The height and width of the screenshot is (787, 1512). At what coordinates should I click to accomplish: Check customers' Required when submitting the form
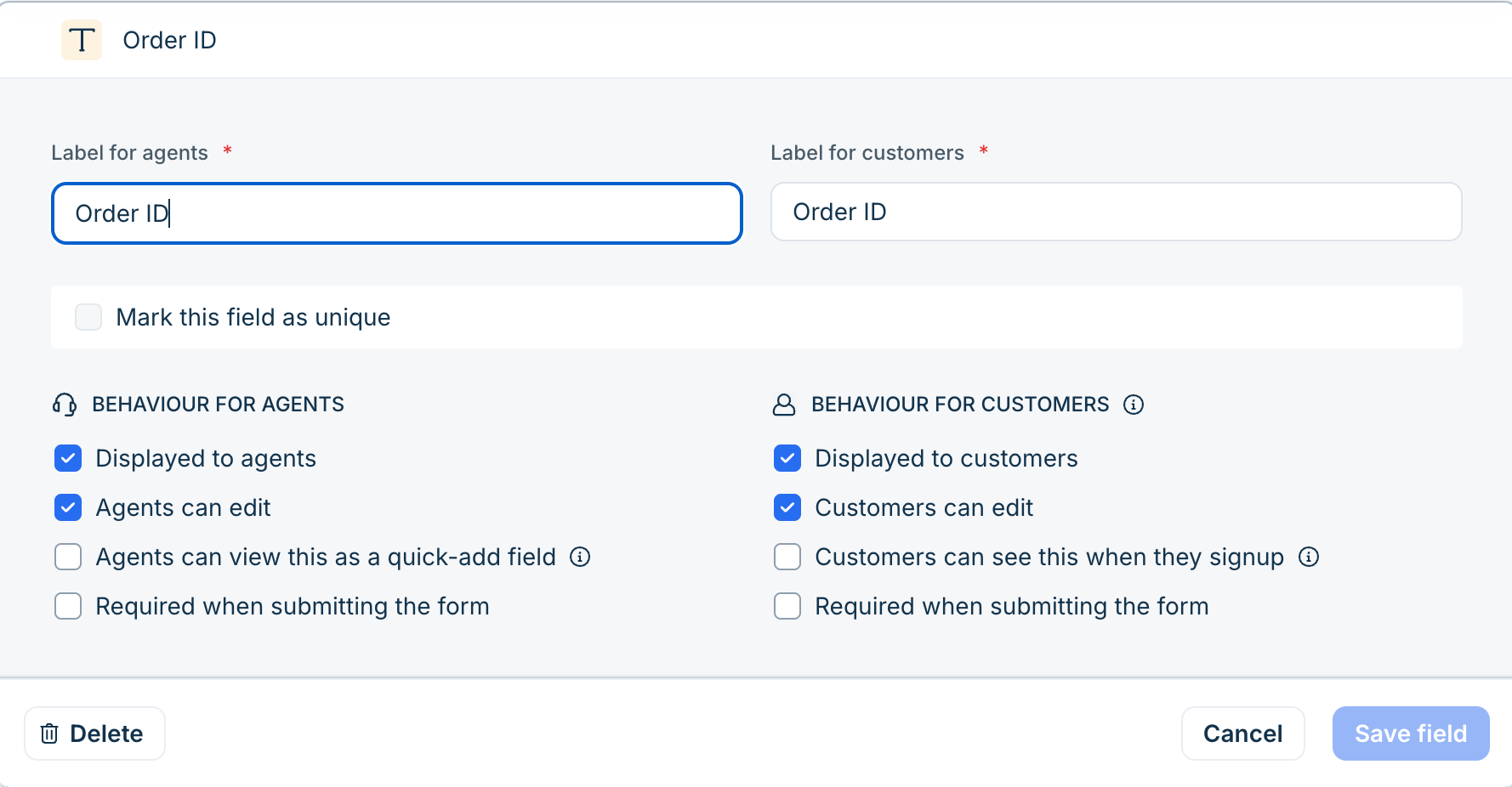[787, 606]
